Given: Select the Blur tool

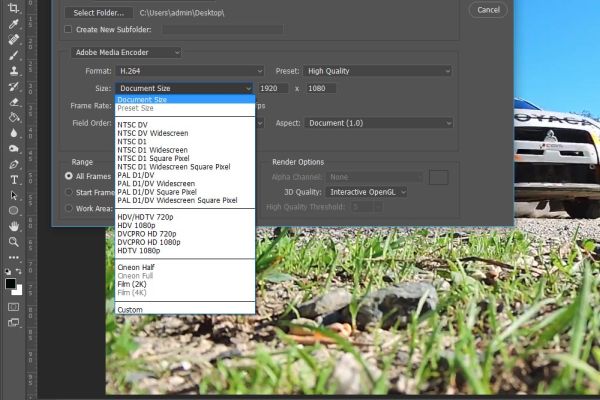Looking at the screenshot, I should 13,133.
